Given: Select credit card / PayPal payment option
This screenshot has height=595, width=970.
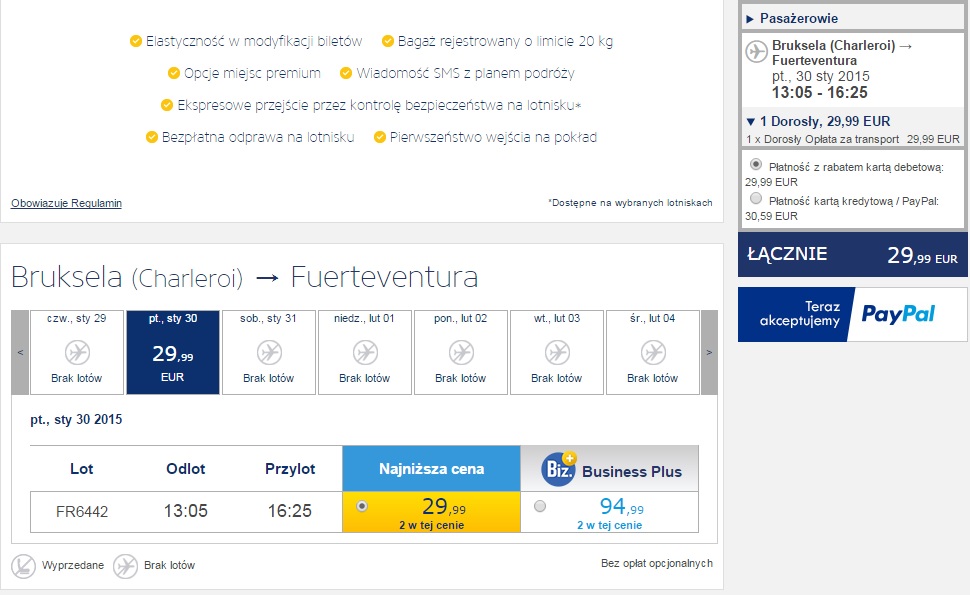Looking at the screenshot, I should coord(756,199).
